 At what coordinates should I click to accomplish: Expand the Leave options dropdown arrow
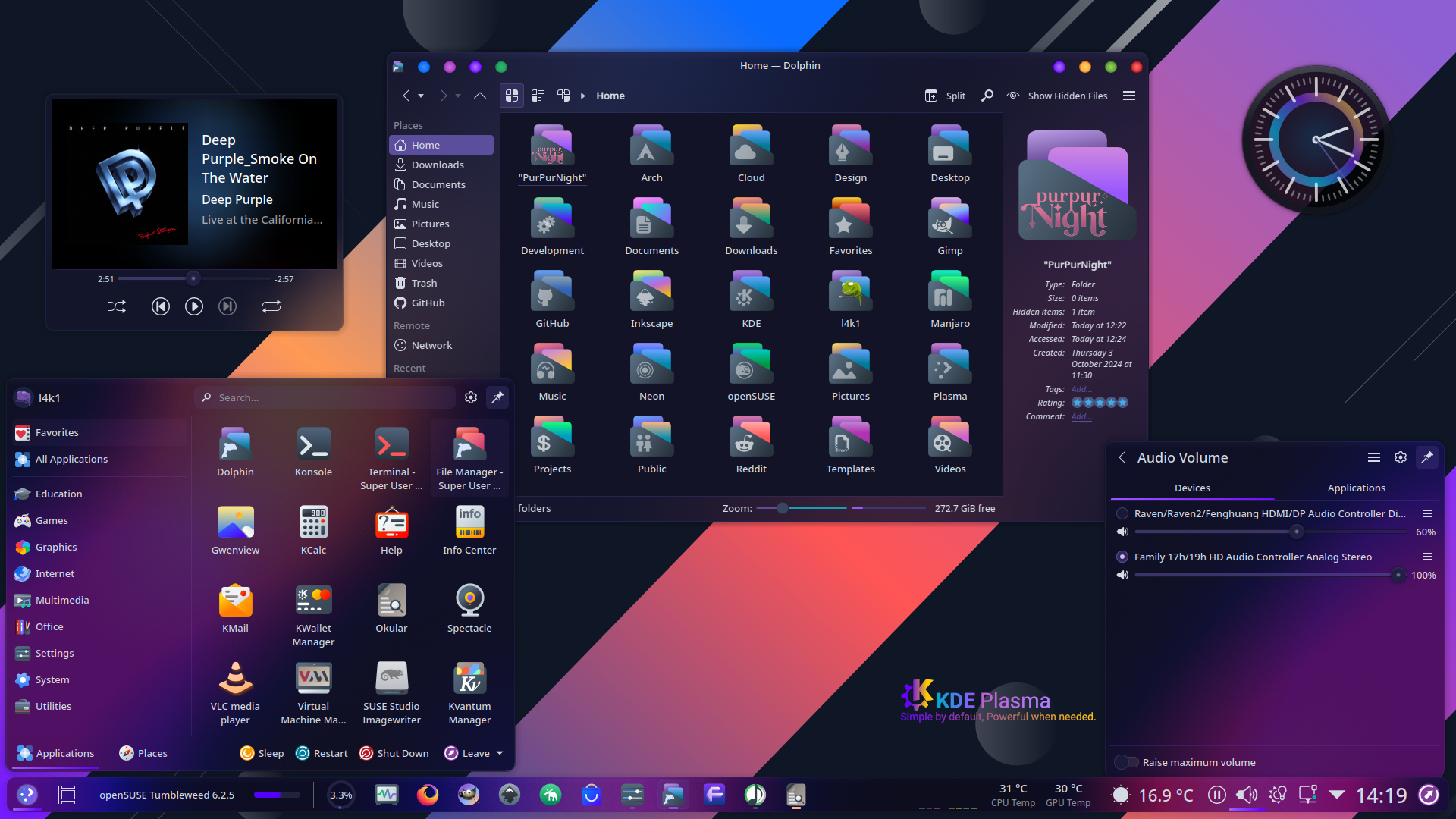(500, 753)
